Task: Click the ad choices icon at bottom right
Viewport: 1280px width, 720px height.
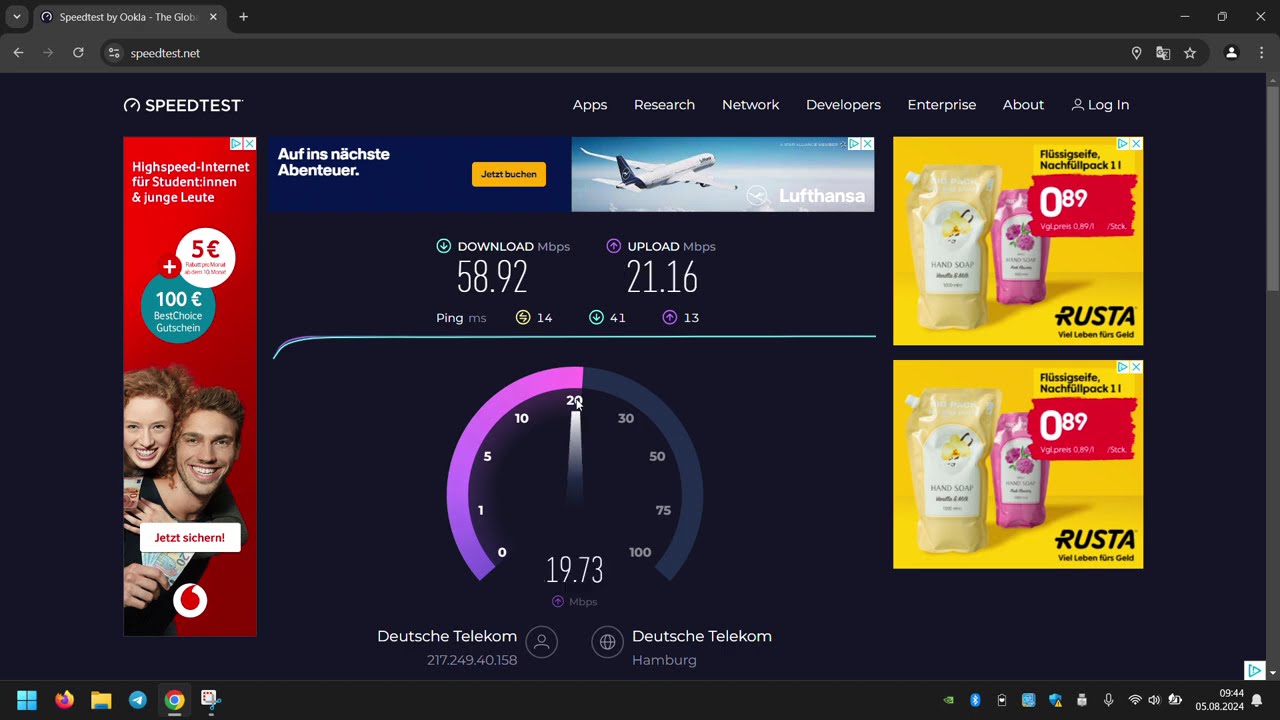Action: pyautogui.click(x=1254, y=670)
